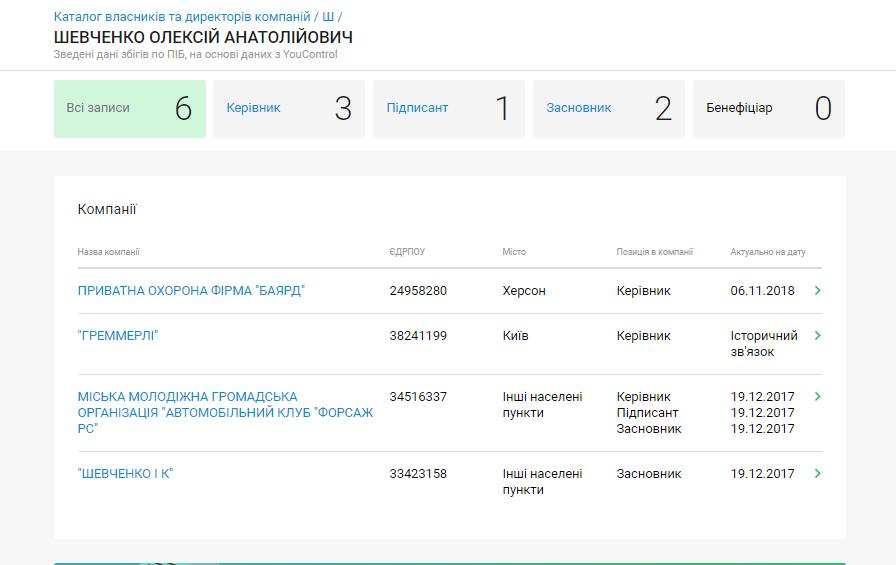Open Каталог власників та директорів breadcrumb link
Viewport: 896px width, 565px height.
tap(182, 17)
